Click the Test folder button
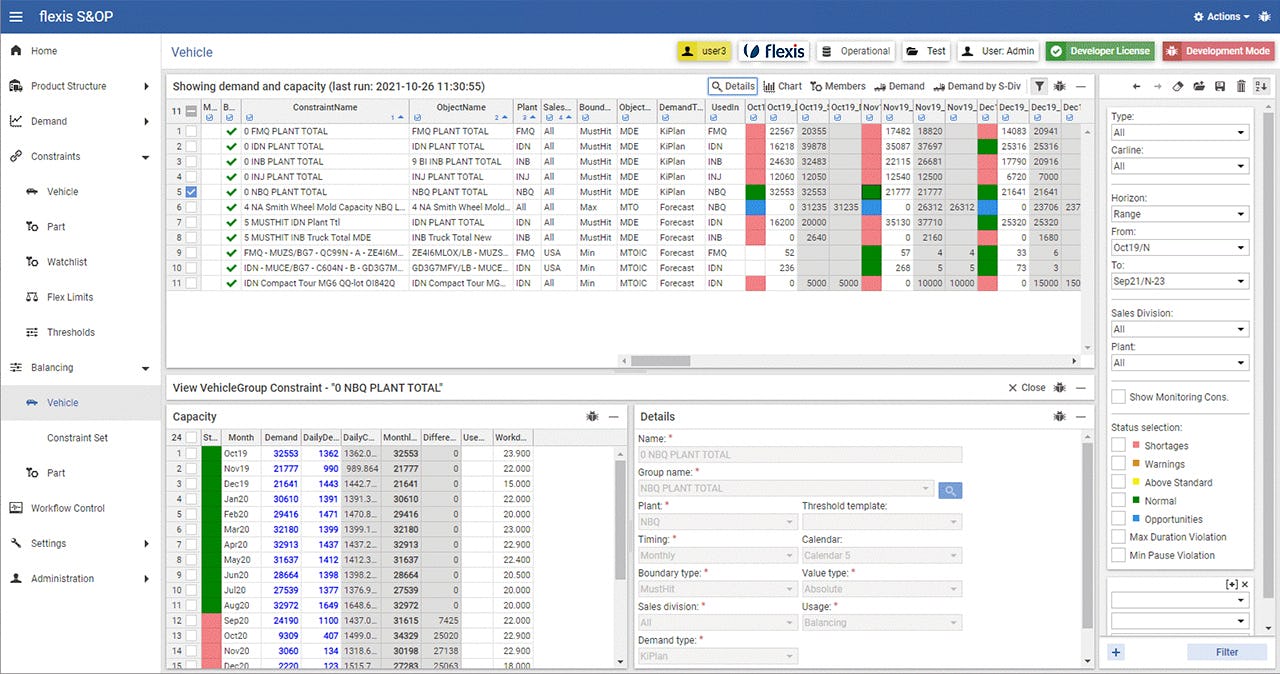 pos(926,51)
